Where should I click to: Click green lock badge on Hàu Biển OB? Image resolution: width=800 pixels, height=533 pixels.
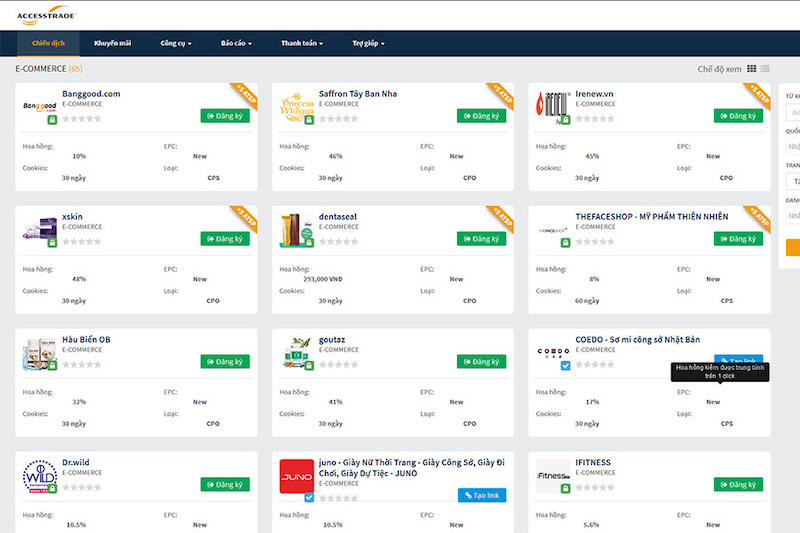(52, 366)
